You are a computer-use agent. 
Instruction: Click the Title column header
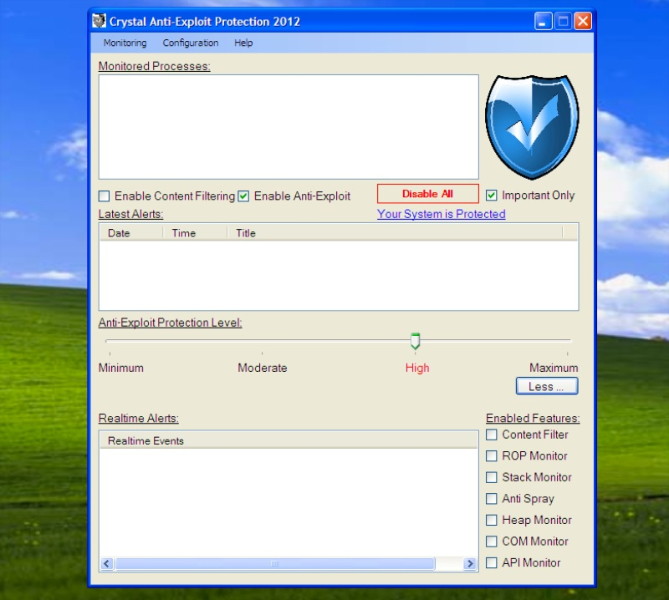point(246,233)
